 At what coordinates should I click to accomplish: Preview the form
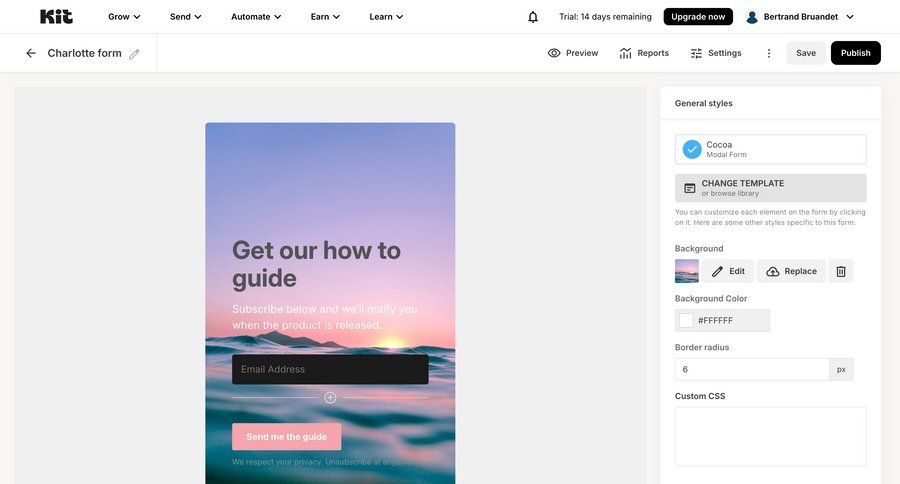pyautogui.click(x=573, y=53)
